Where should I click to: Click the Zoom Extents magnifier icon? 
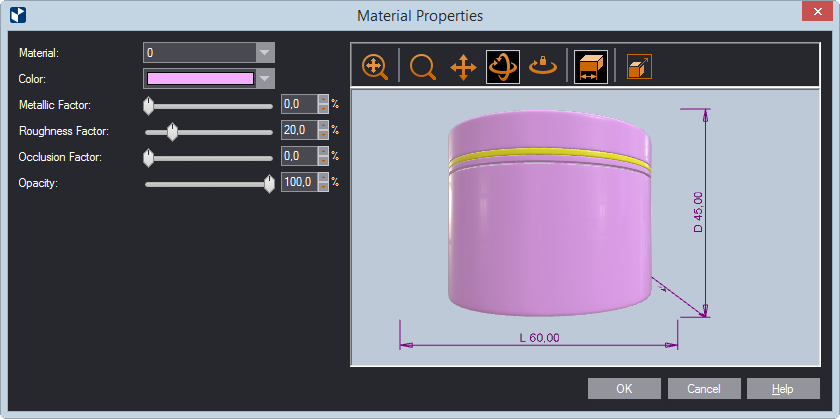(x=375, y=68)
